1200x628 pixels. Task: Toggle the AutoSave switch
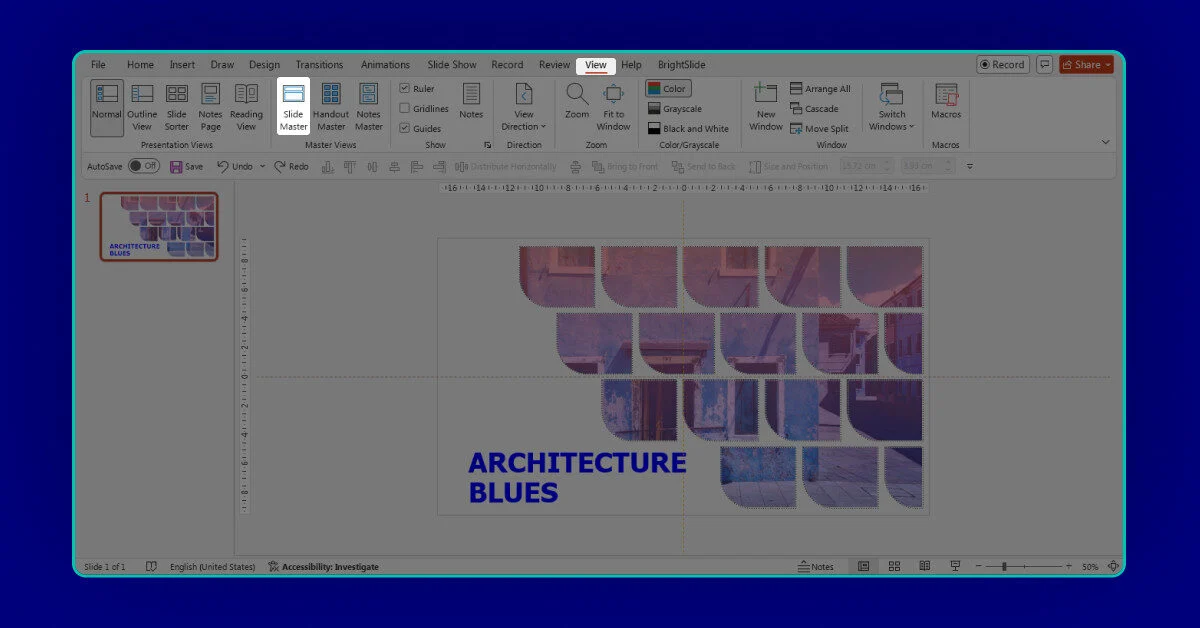click(143, 166)
